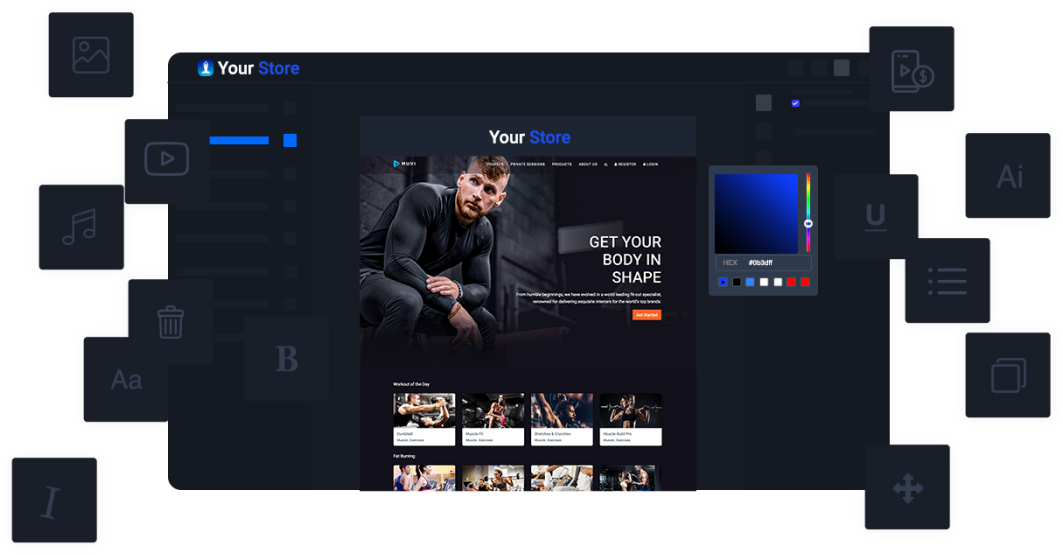Click the music note audio icon
The image size is (1063, 555).
pyautogui.click(x=80, y=227)
